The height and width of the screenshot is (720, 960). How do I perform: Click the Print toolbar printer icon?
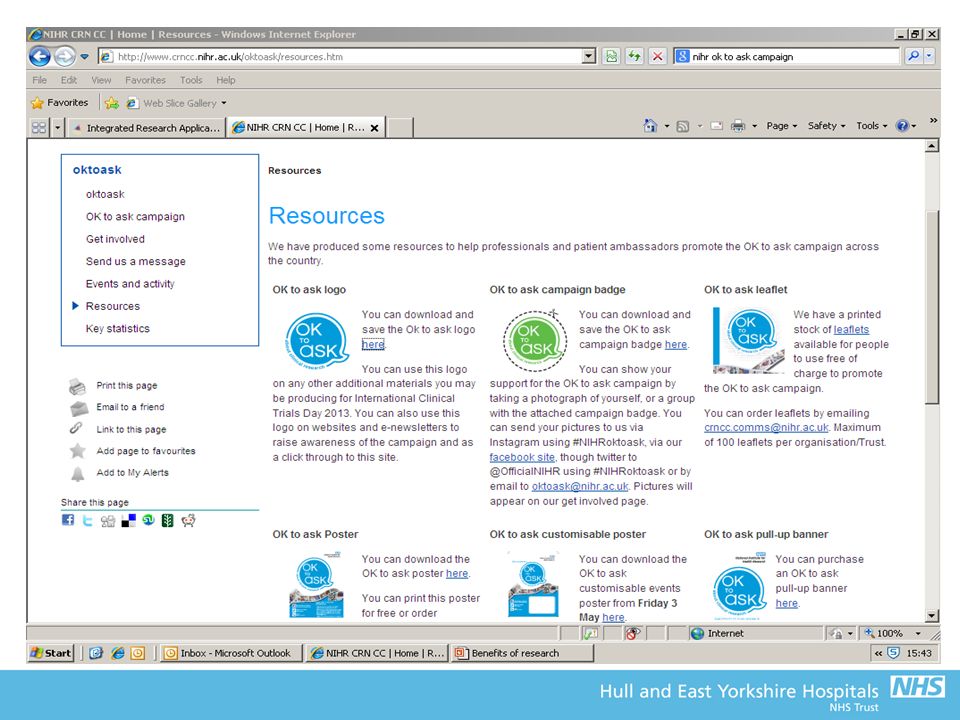[x=738, y=126]
